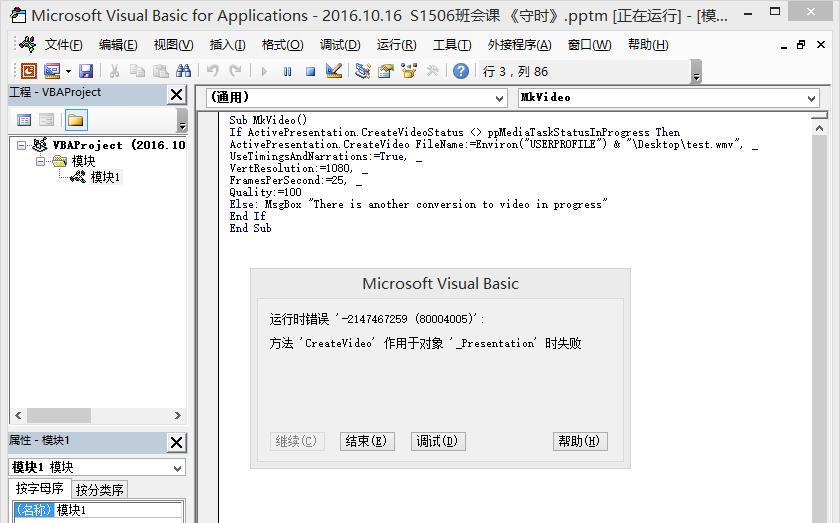This screenshot has width=840, height=523.
Task: Click the Save floppy disk icon
Action: 86,71
